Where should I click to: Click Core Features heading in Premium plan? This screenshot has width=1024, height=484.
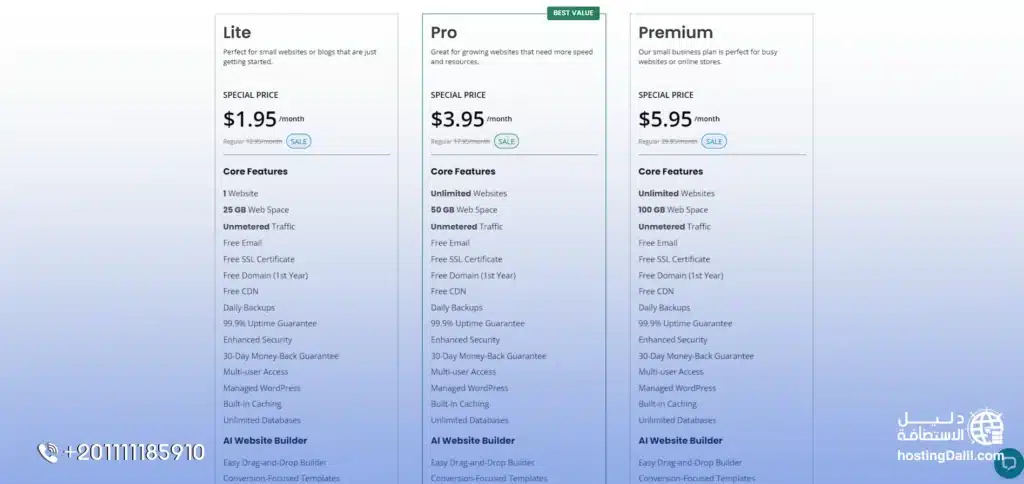670,171
